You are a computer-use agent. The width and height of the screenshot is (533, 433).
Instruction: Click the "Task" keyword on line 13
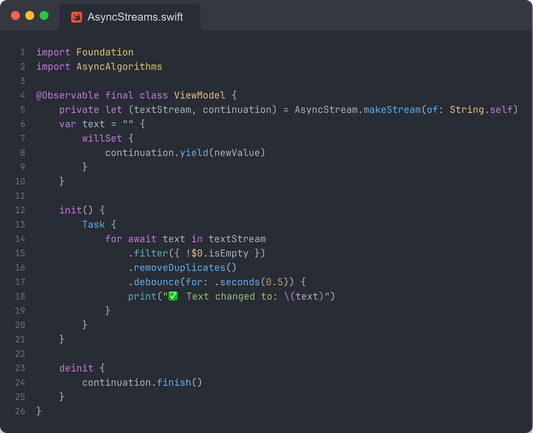click(x=93, y=225)
